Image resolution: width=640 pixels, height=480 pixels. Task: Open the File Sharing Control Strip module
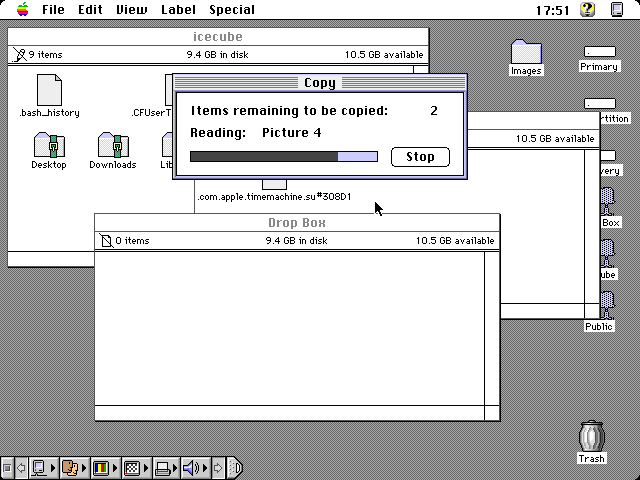click(x=74, y=468)
